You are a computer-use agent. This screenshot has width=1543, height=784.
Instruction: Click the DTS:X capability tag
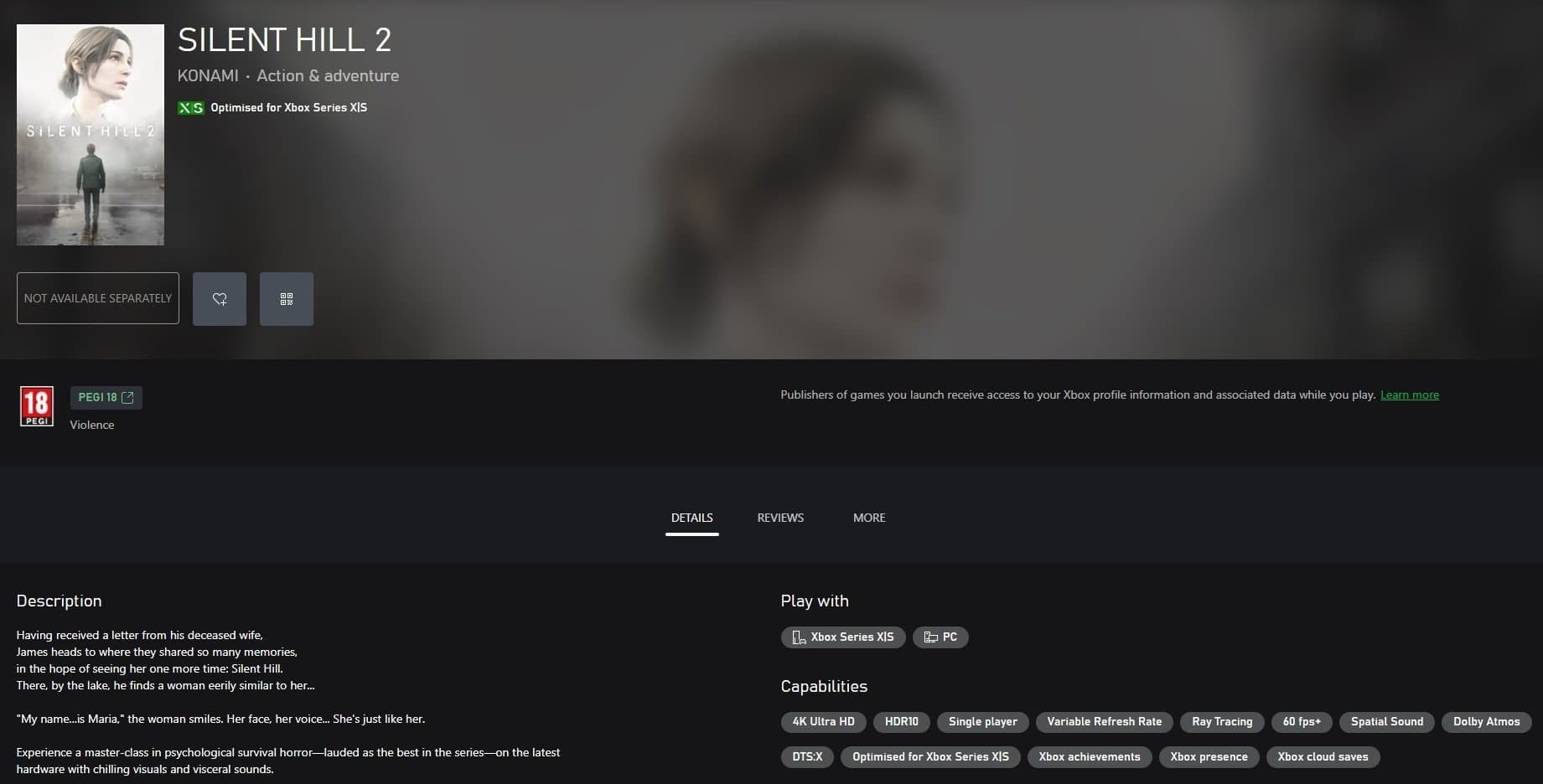pos(807,757)
